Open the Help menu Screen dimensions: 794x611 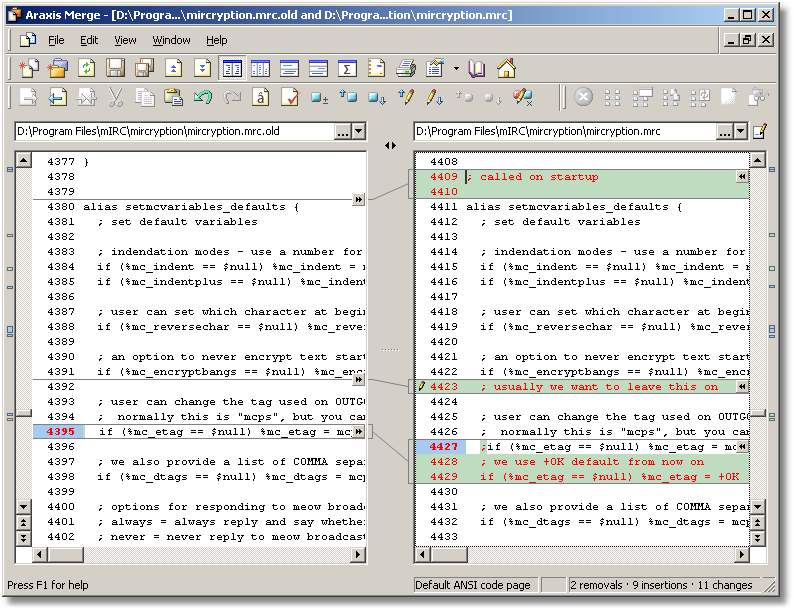click(216, 40)
